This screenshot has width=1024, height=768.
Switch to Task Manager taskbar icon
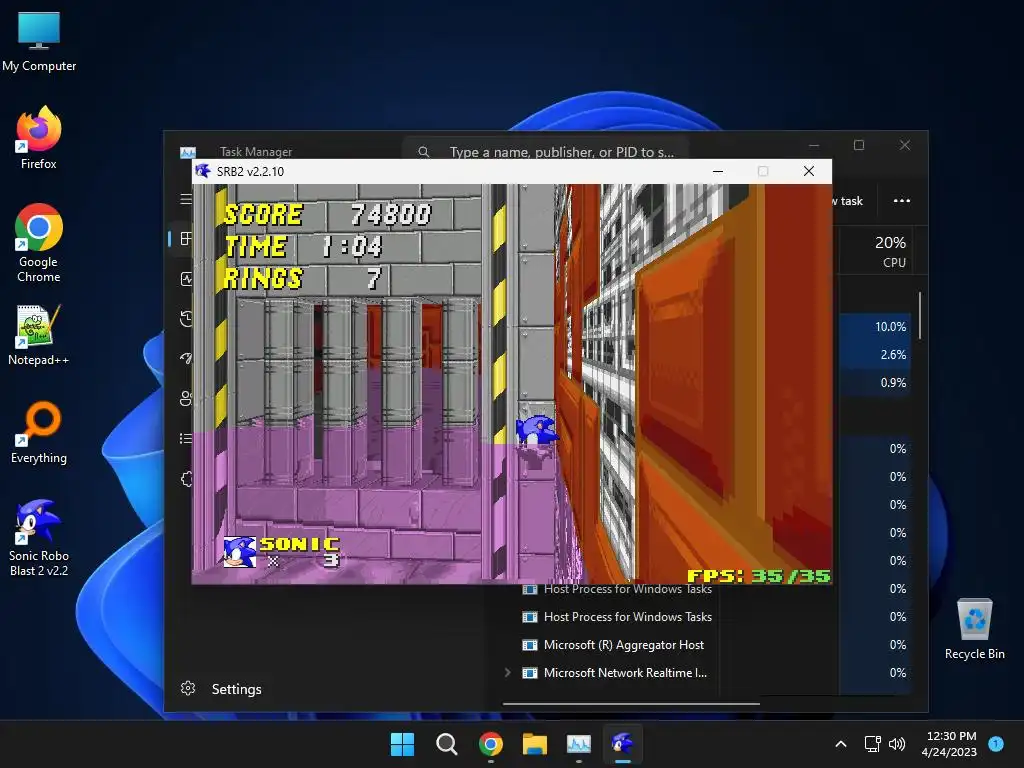579,744
